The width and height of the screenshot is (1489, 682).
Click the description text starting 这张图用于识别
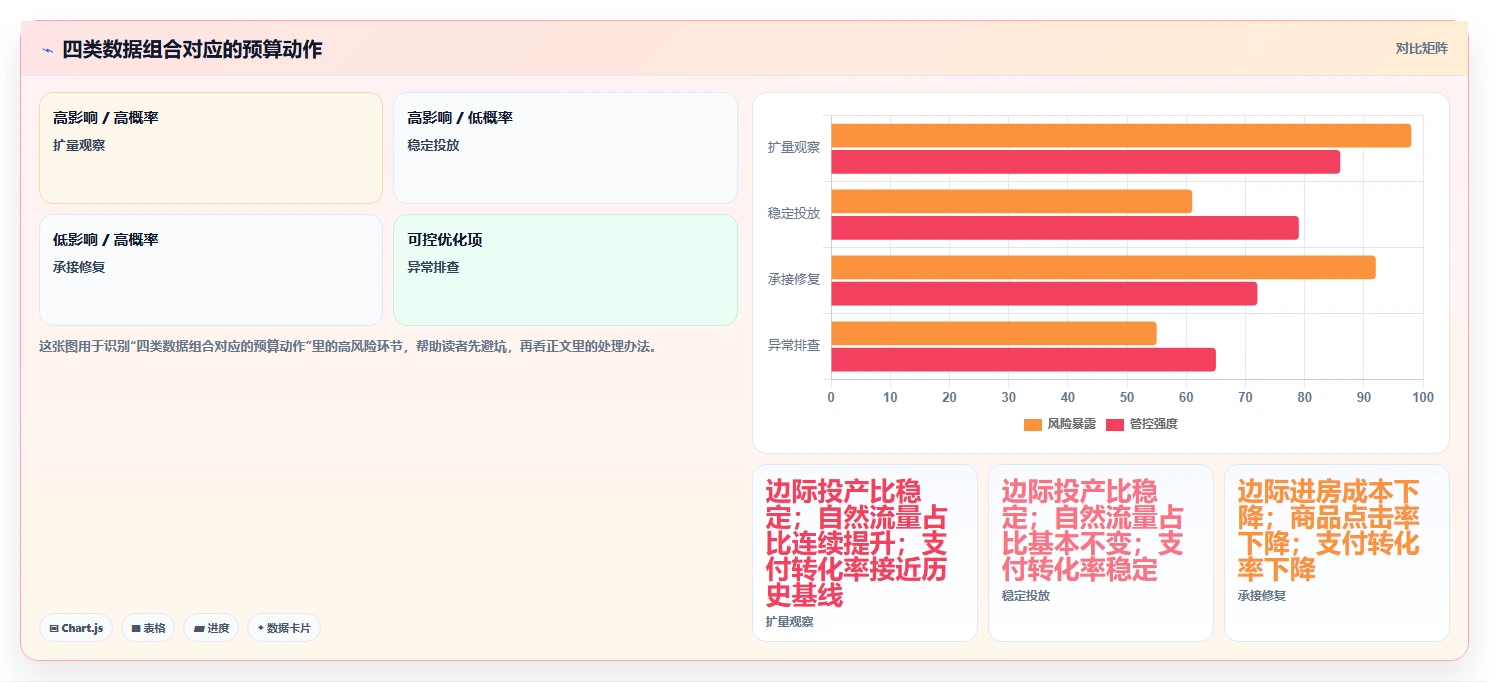pyautogui.click(x=348, y=347)
